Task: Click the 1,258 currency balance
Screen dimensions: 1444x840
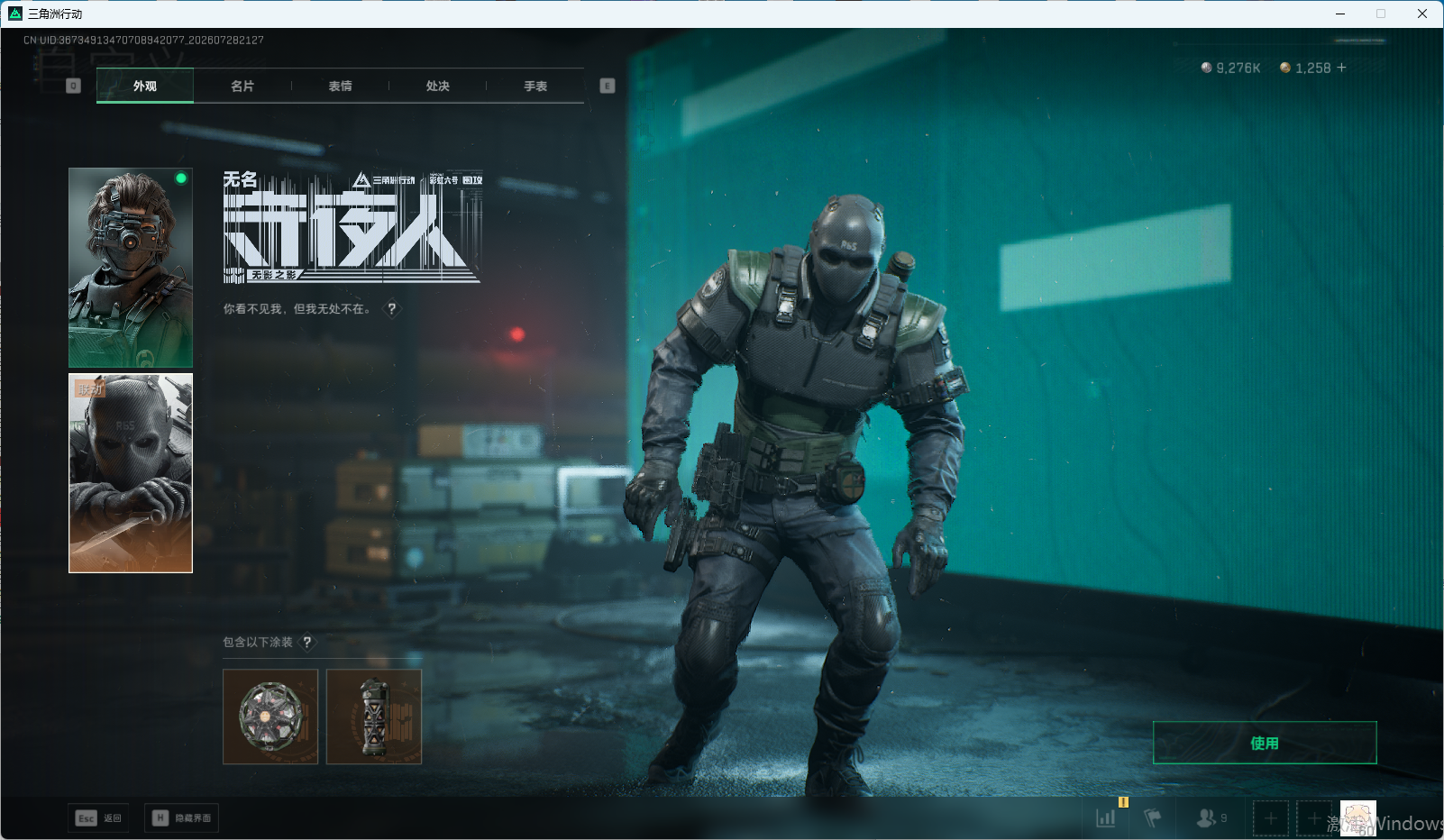Action: coord(1305,68)
